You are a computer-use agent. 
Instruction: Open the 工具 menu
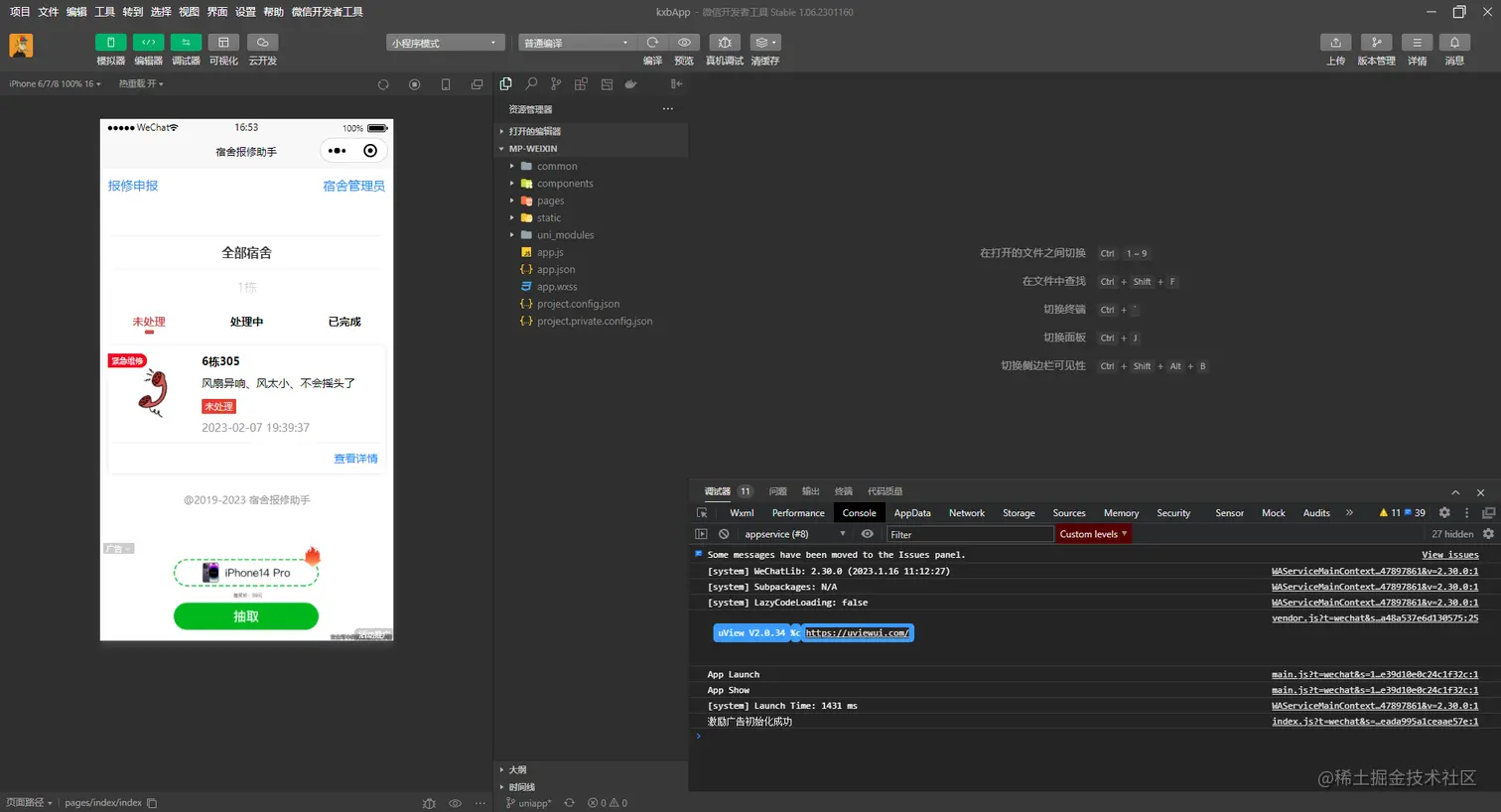(x=104, y=12)
